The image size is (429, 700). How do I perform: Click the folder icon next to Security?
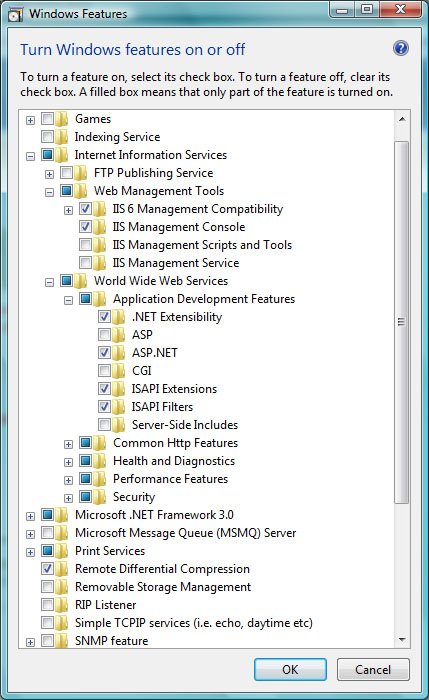100,497
